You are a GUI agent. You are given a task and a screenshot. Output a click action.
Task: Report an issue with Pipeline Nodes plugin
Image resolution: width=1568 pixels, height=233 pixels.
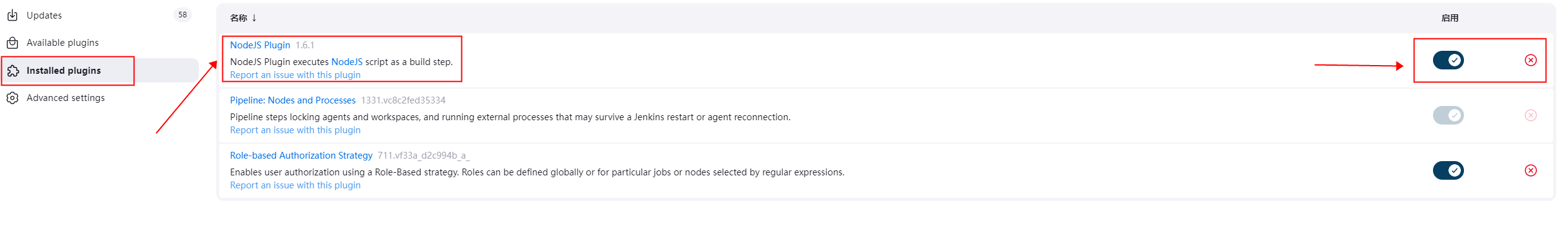(295, 130)
